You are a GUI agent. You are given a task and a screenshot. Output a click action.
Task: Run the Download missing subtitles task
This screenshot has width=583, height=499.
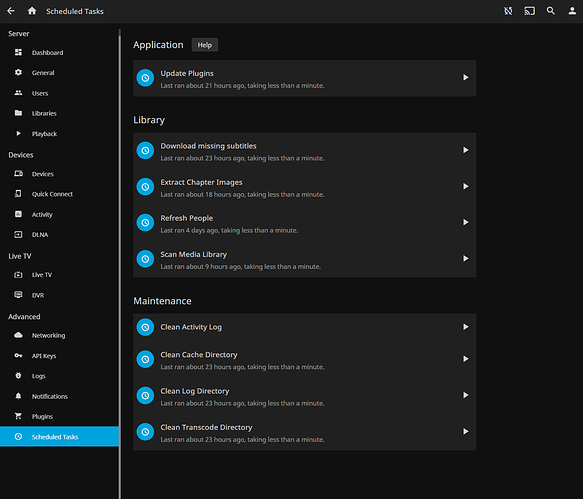point(465,150)
